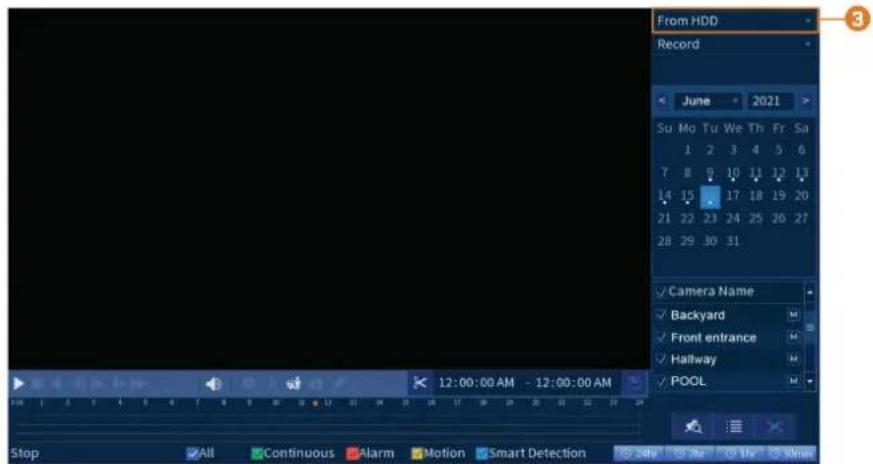Click the camera list scroll-up arrow
This screenshot has width=873, height=464.
tap(810, 292)
